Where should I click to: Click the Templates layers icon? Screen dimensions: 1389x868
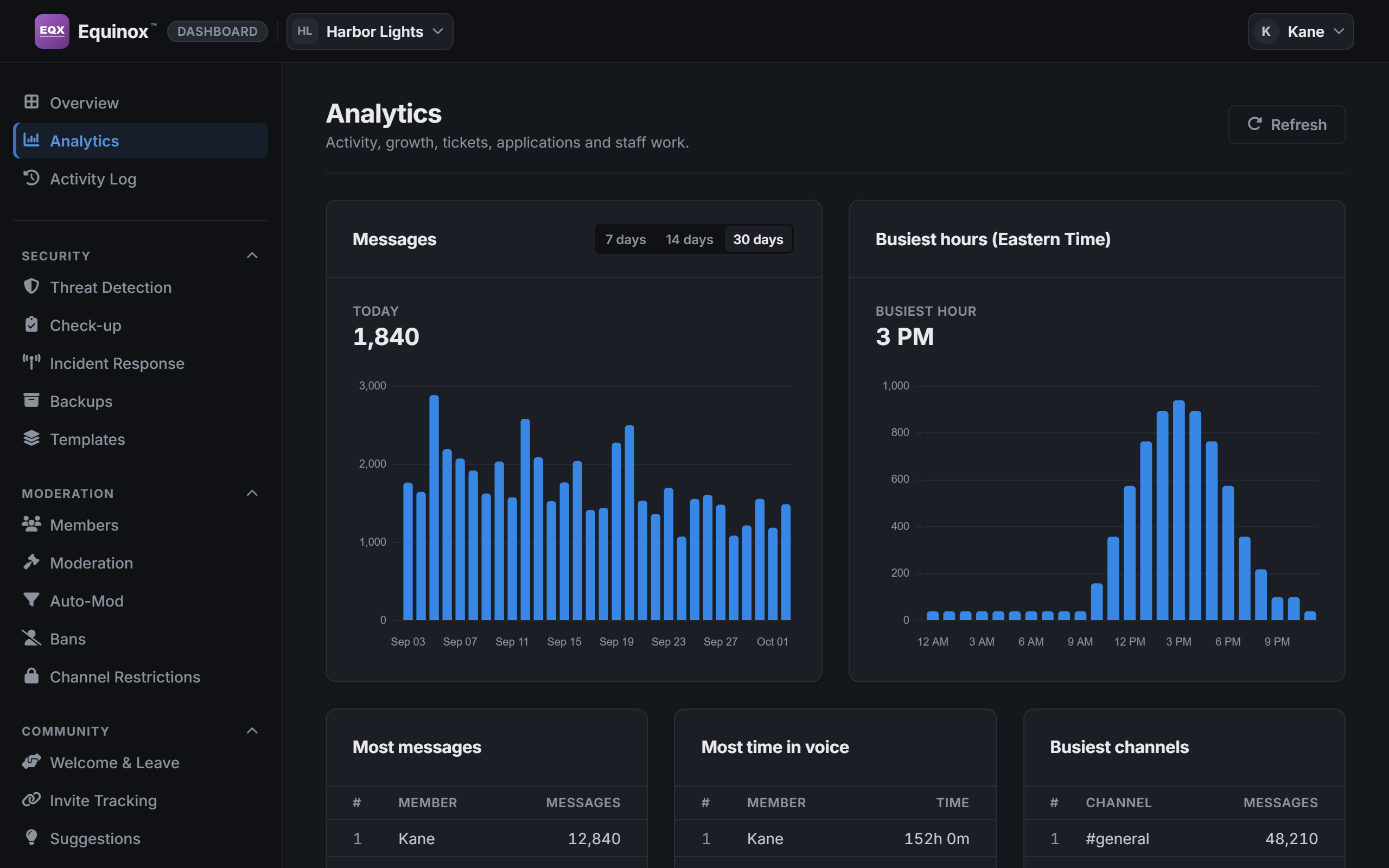[31, 438]
